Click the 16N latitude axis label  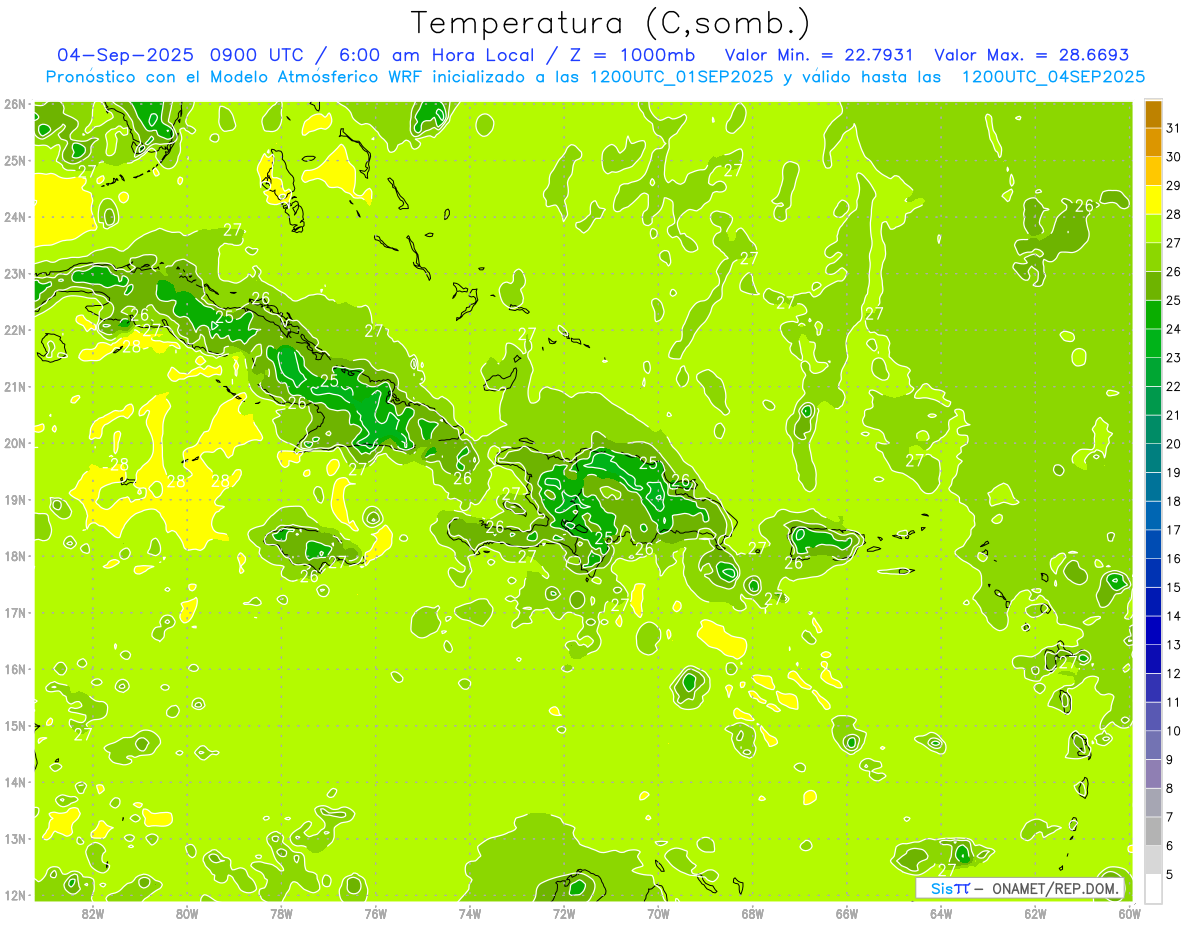pyautogui.click(x=15, y=669)
